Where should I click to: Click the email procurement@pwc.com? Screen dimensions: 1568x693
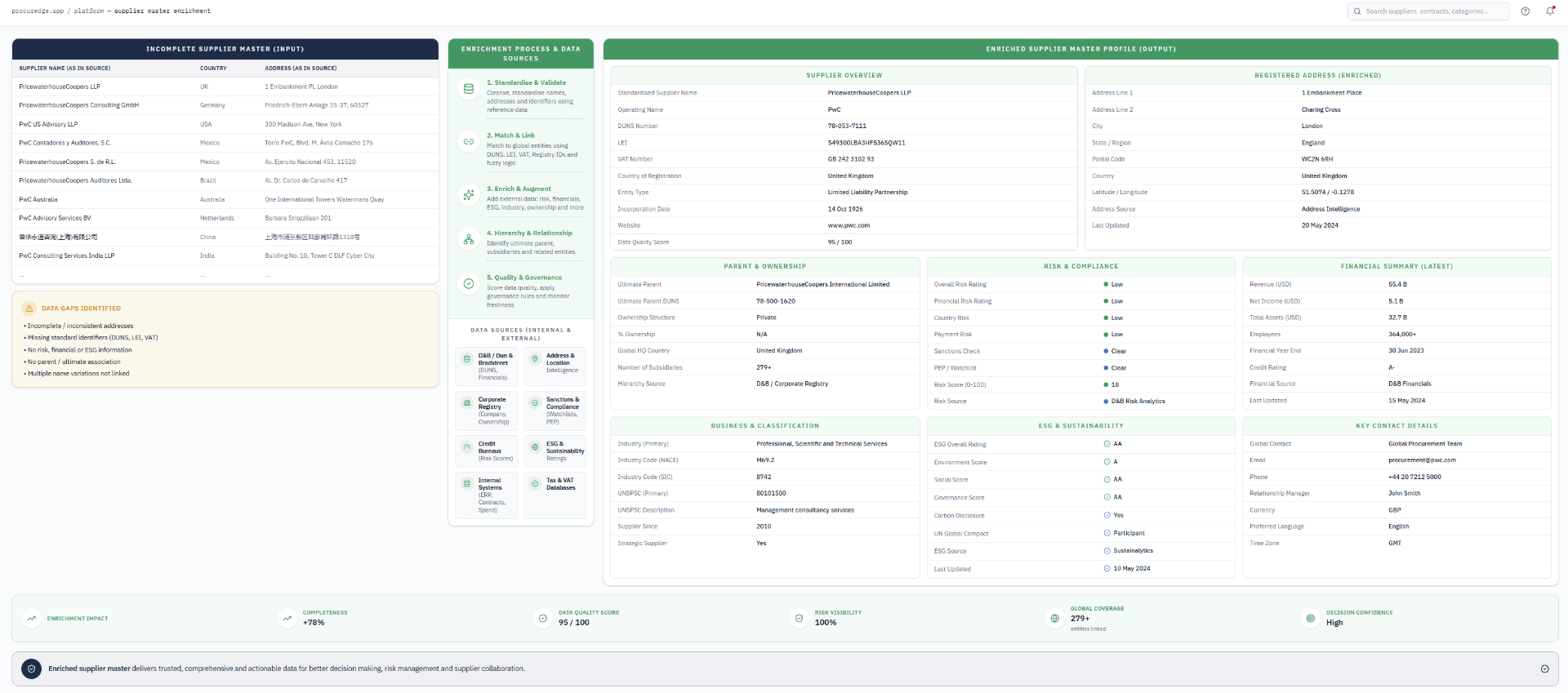click(x=1422, y=460)
